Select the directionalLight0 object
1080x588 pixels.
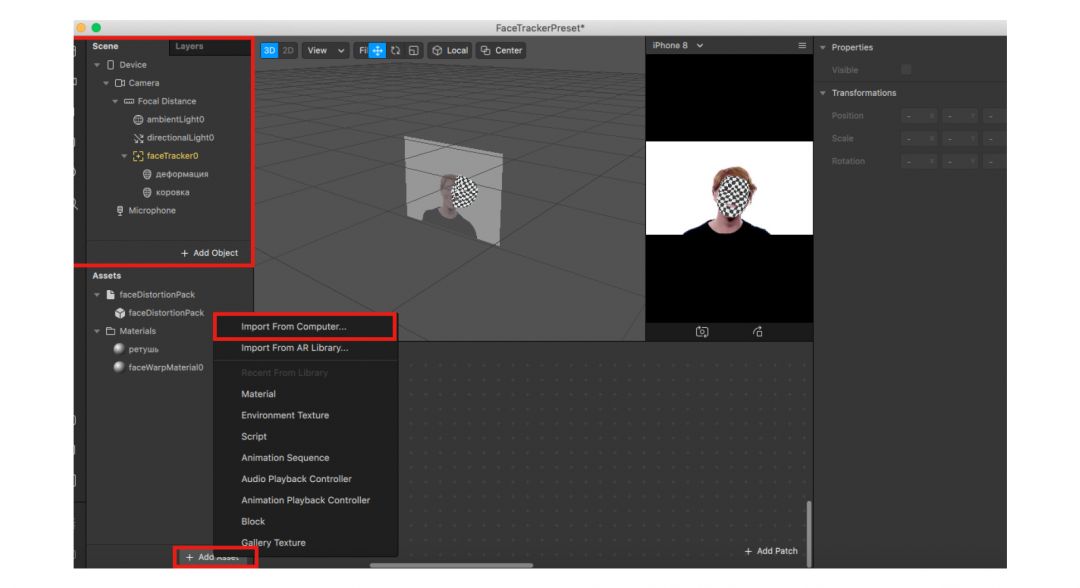pos(179,138)
